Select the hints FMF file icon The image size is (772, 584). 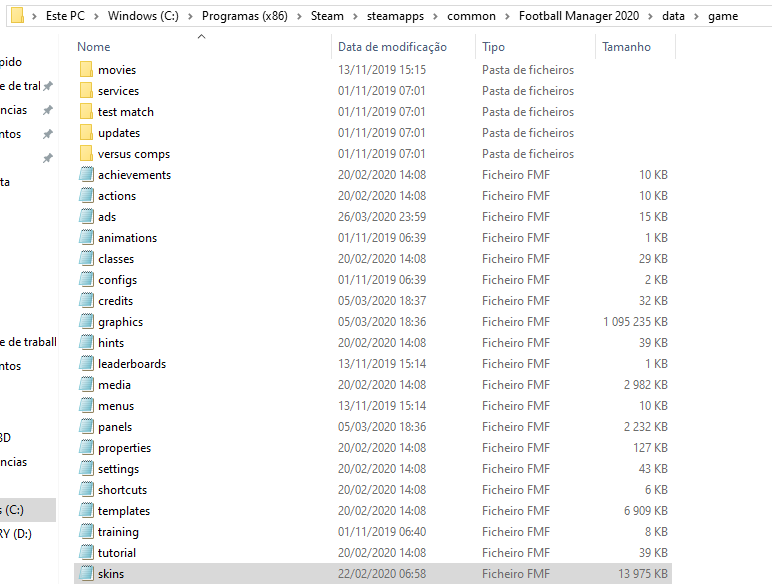click(86, 343)
